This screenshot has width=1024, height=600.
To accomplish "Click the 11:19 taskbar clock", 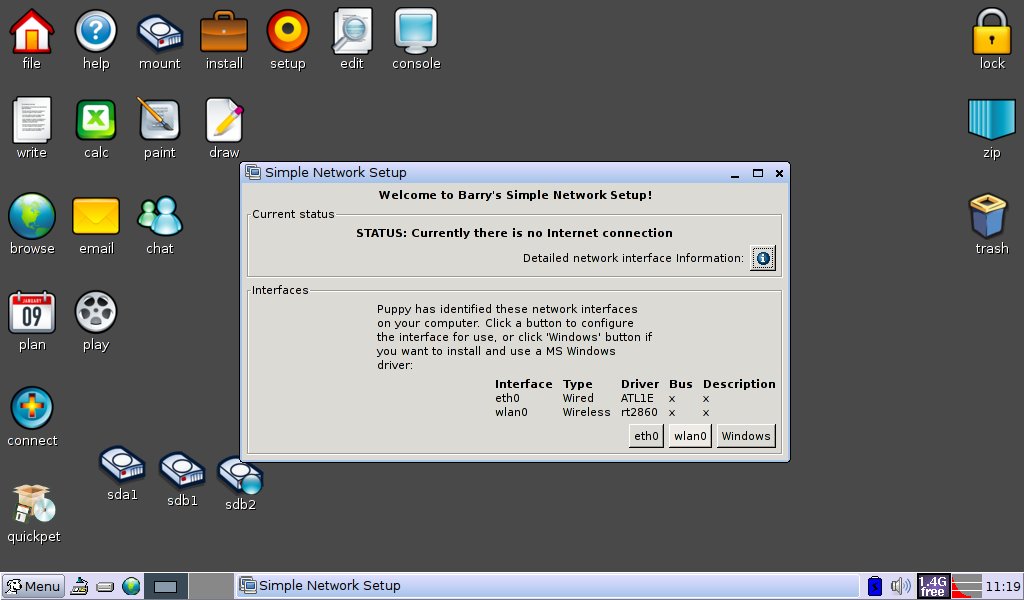I will coord(1002,586).
